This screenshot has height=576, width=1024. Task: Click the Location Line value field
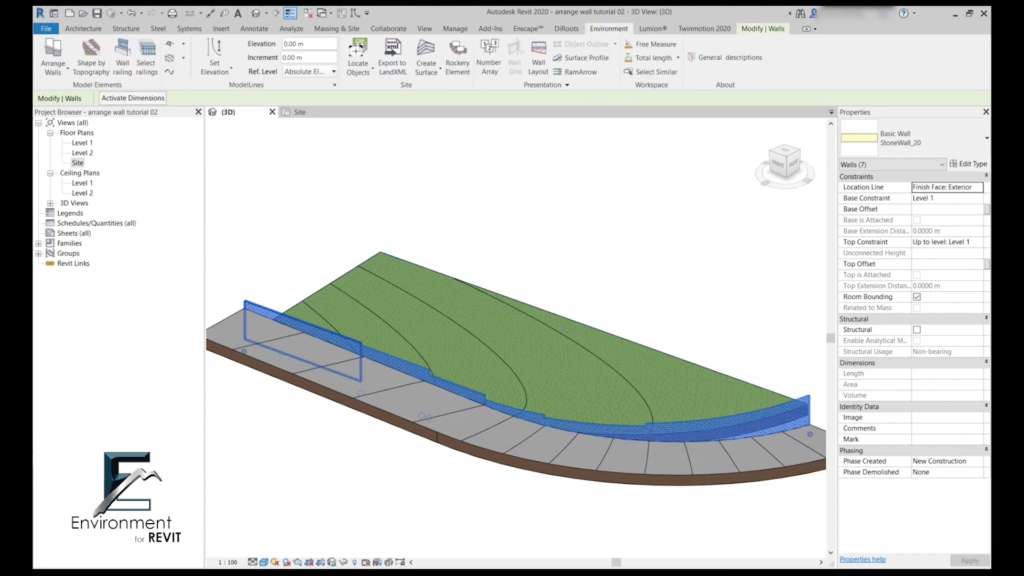coord(947,187)
